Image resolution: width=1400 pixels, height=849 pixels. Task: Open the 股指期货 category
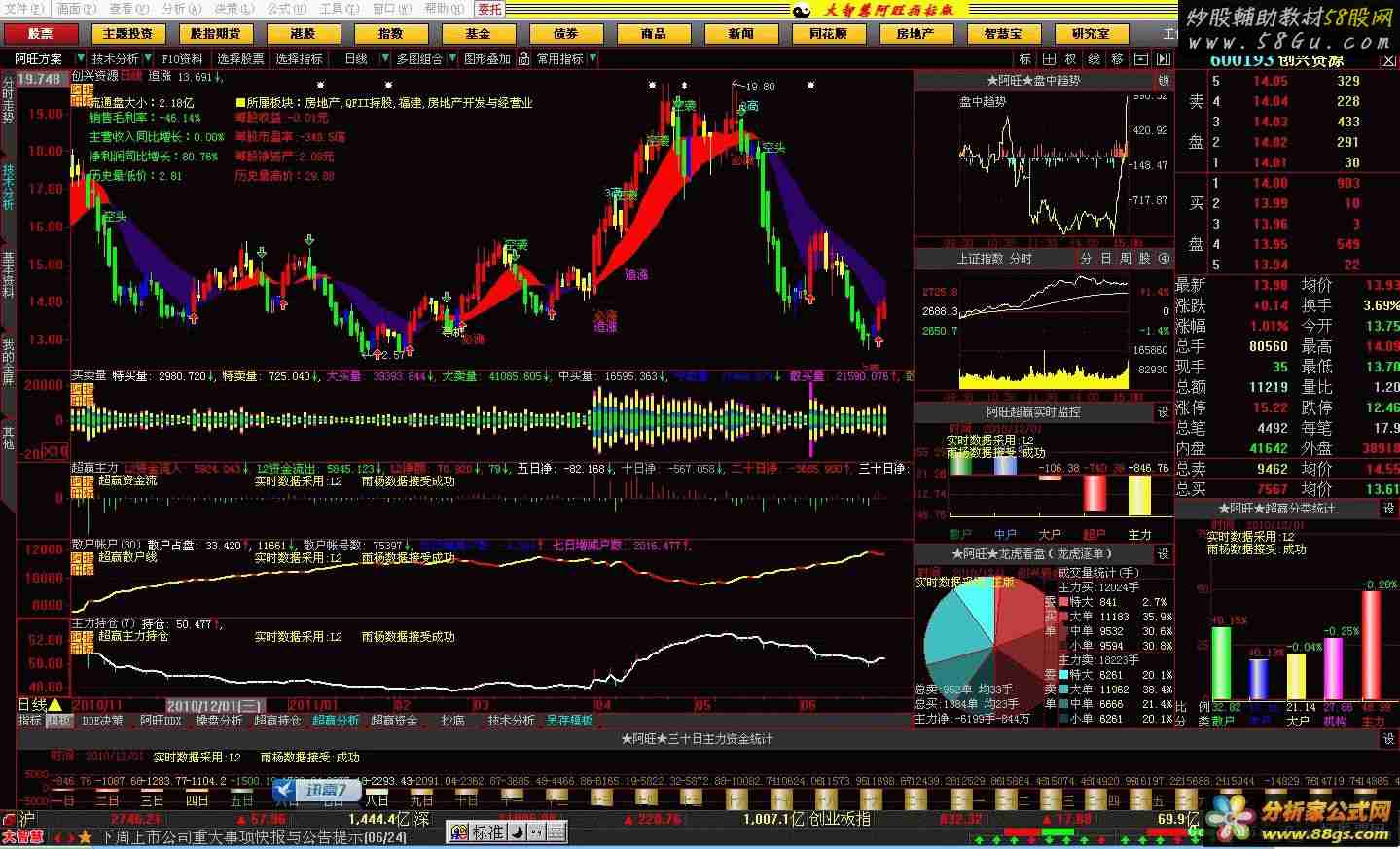(215, 34)
